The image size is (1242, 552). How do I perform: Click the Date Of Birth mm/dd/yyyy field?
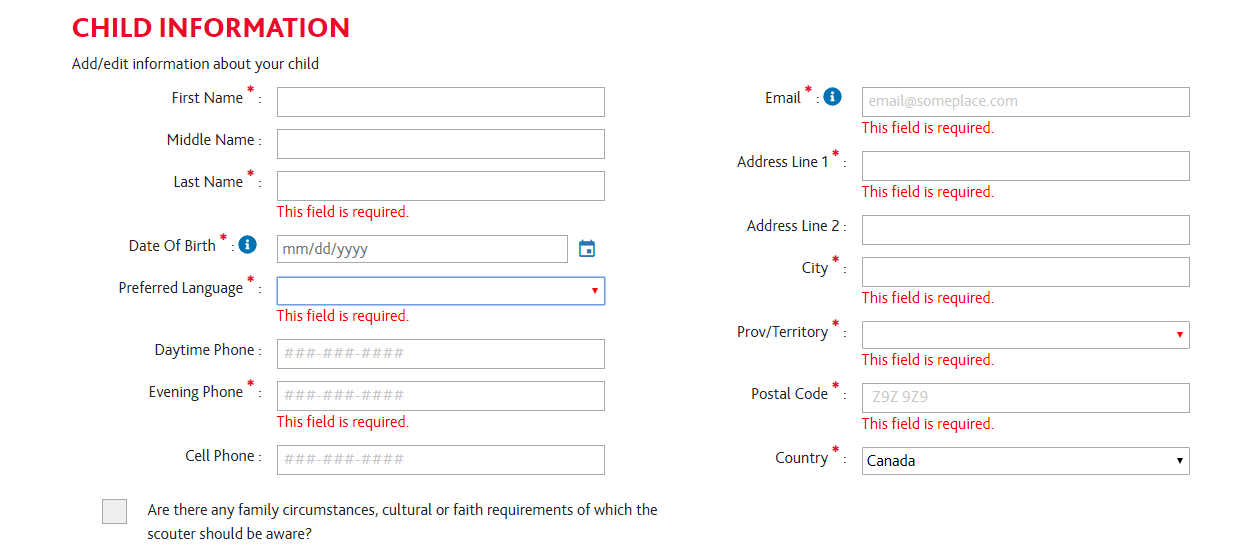(422, 249)
